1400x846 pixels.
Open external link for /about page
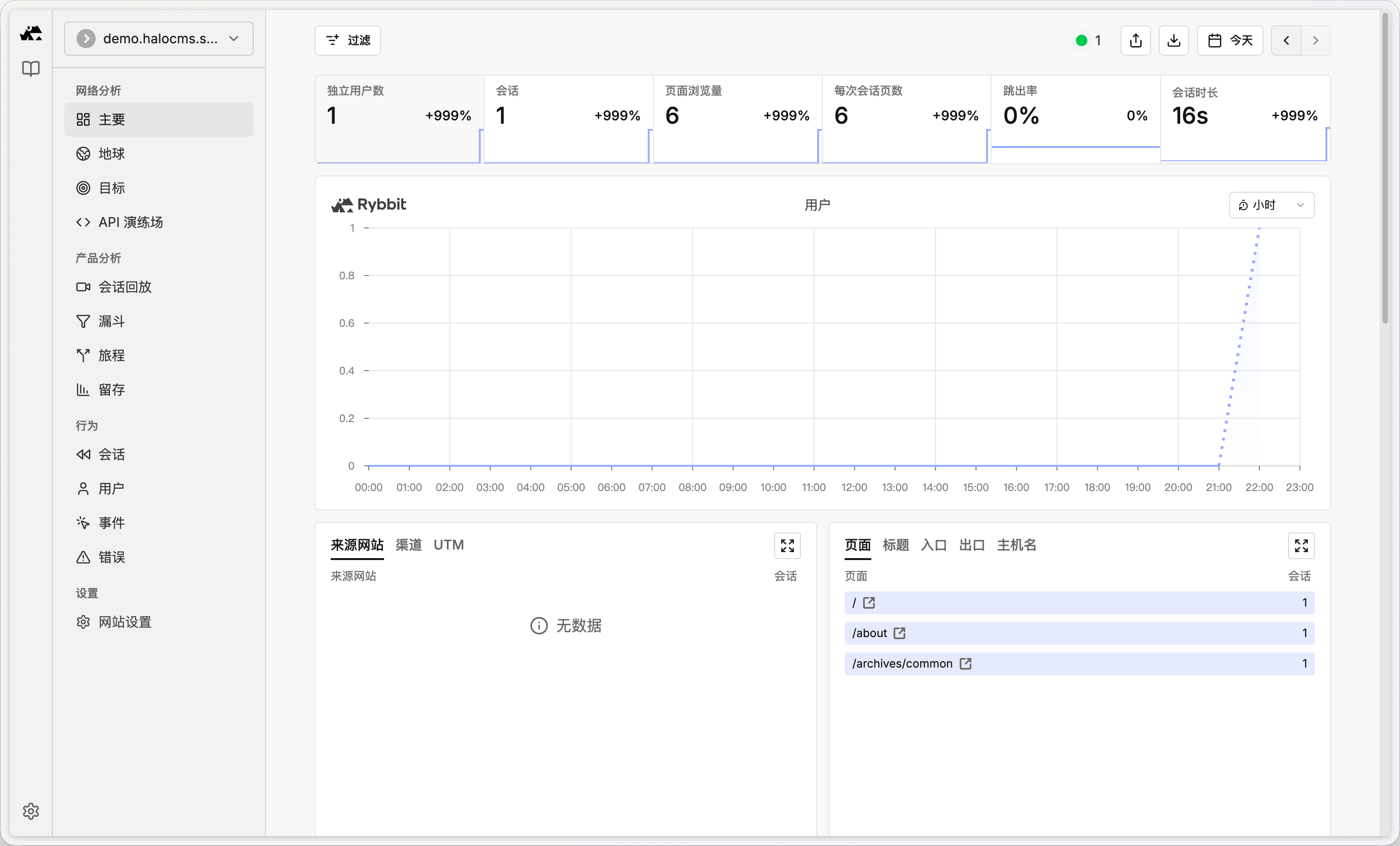[899, 633]
